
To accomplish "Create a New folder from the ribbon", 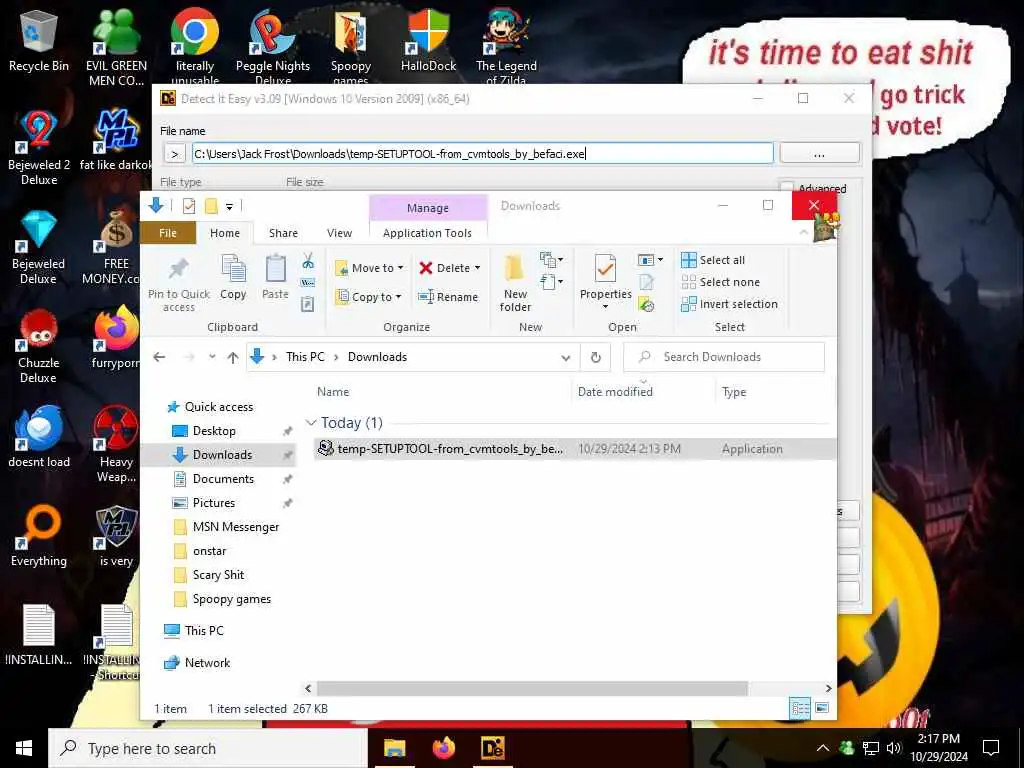I will [x=515, y=283].
